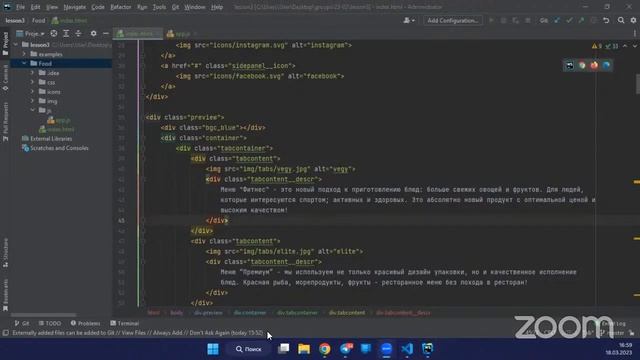The width and height of the screenshot is (640, 360).
Task: Open page in Chrome browser icon
Action: coord(582,65)
